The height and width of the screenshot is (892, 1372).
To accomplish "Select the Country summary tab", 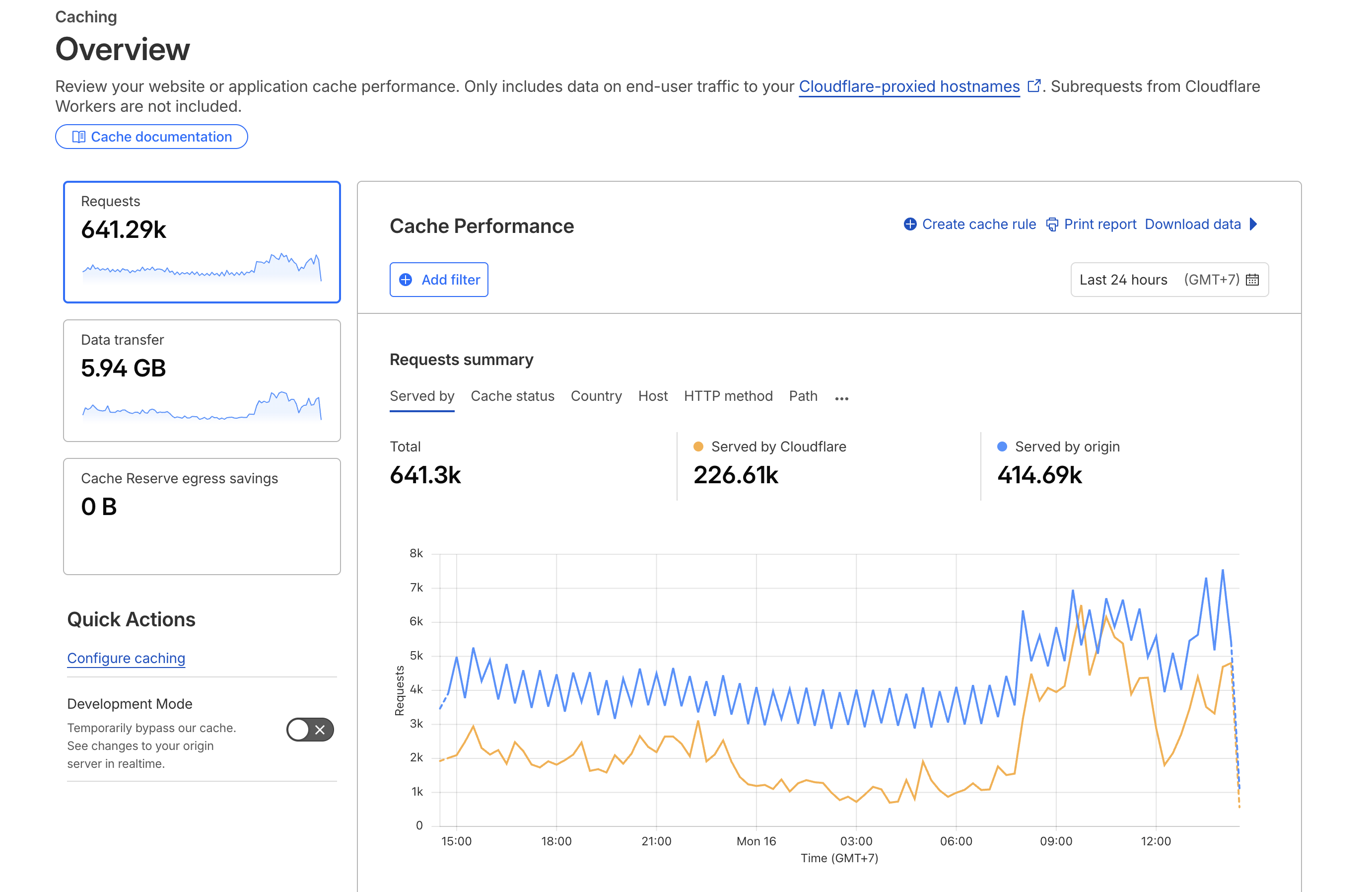I will [x=596, y=396].
